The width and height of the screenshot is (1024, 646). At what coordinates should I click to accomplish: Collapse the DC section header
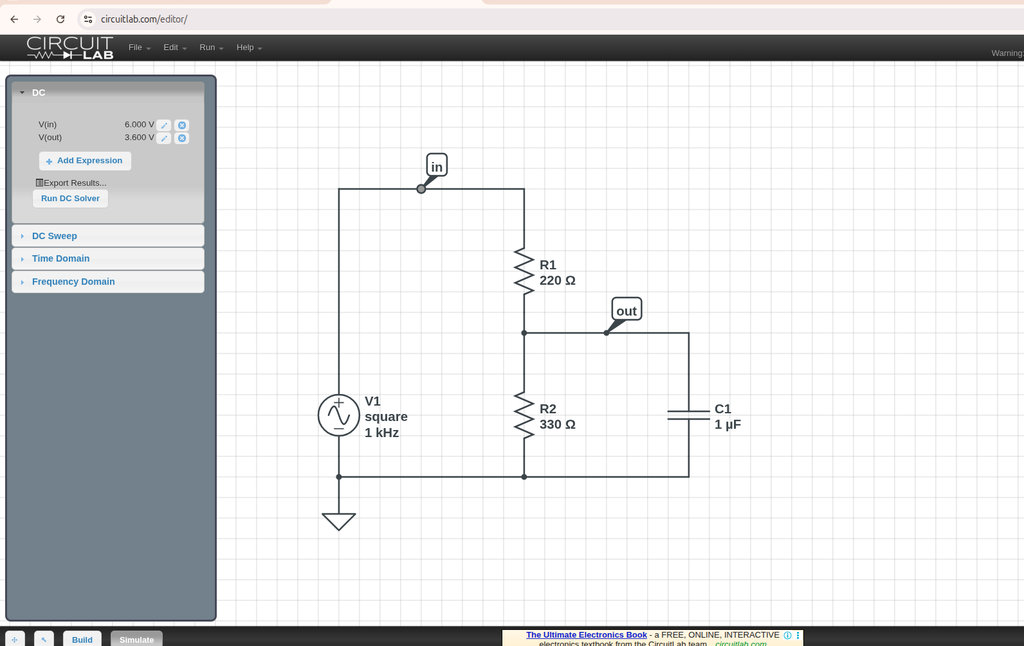(x=108, y=93)
